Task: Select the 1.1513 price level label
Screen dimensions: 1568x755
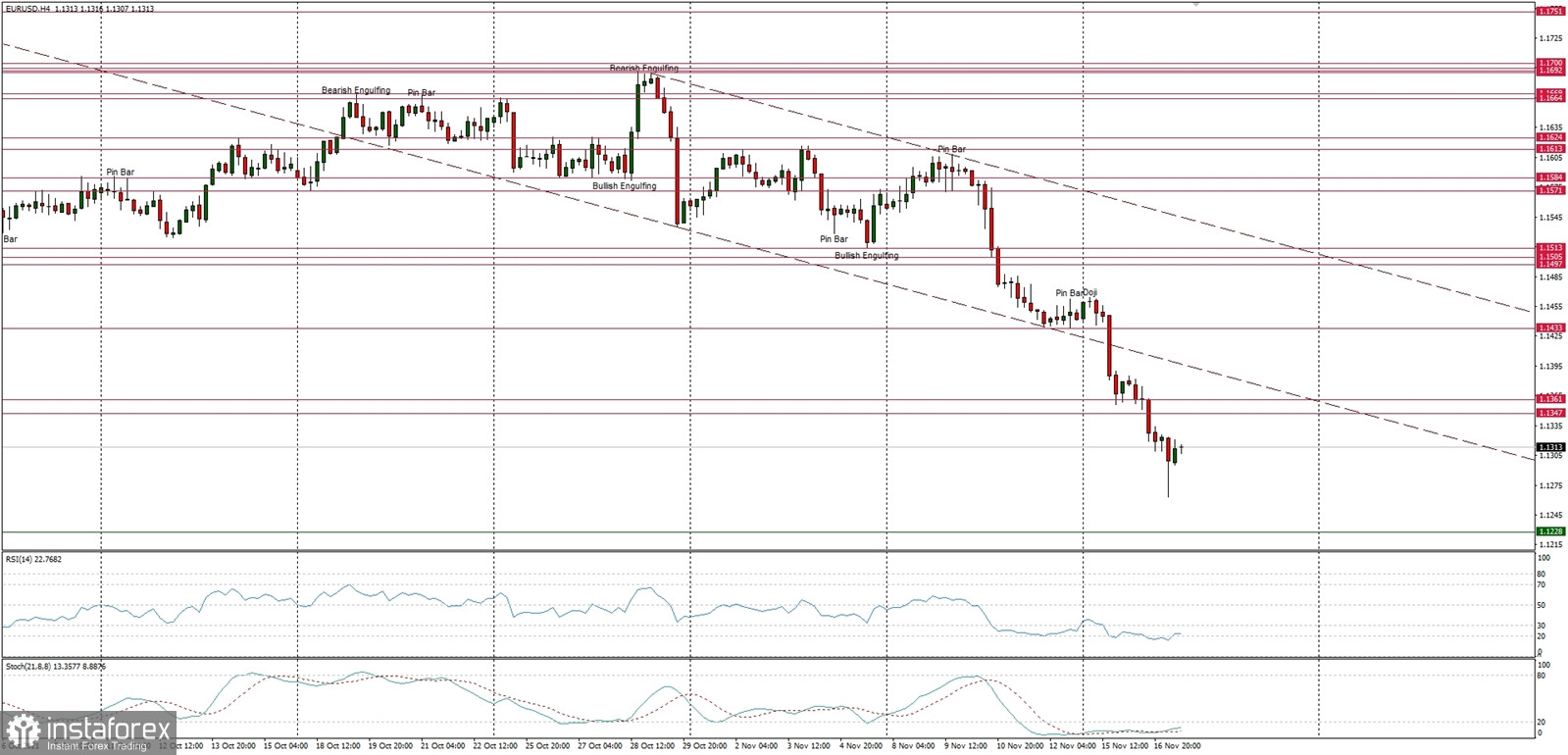Action: pos(1550,248)
